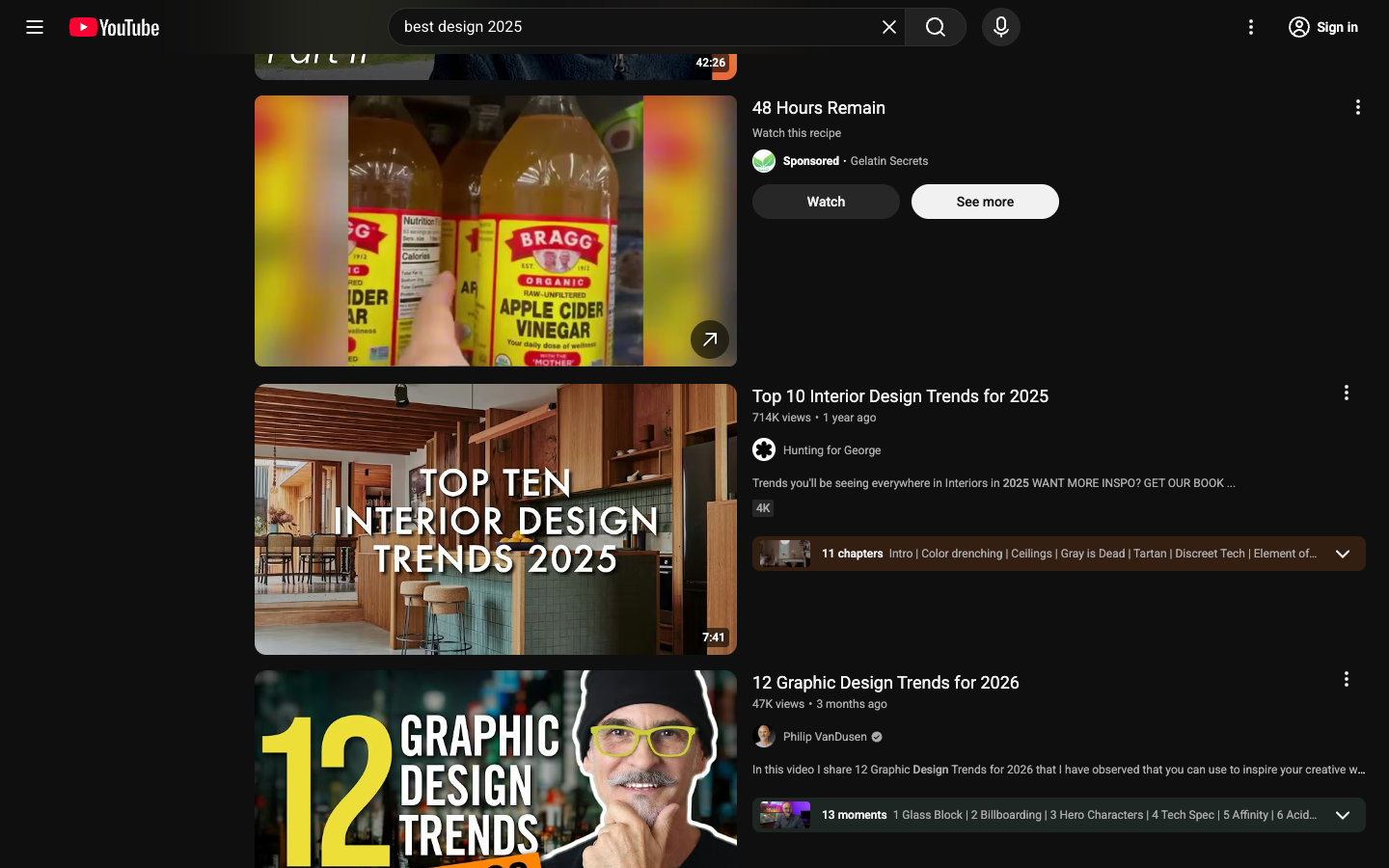Go to YouTube home via logo

[115, 27]
